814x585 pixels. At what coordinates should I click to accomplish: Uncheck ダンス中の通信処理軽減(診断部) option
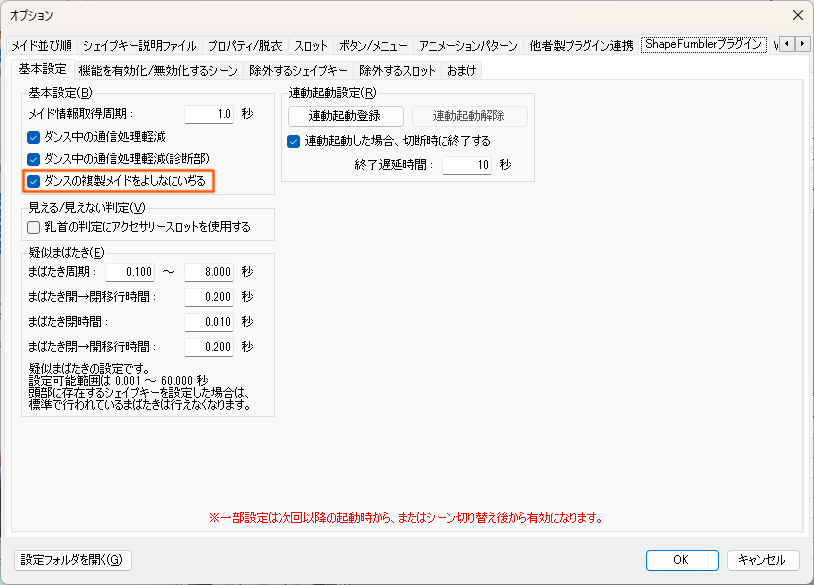coord(34,159)
